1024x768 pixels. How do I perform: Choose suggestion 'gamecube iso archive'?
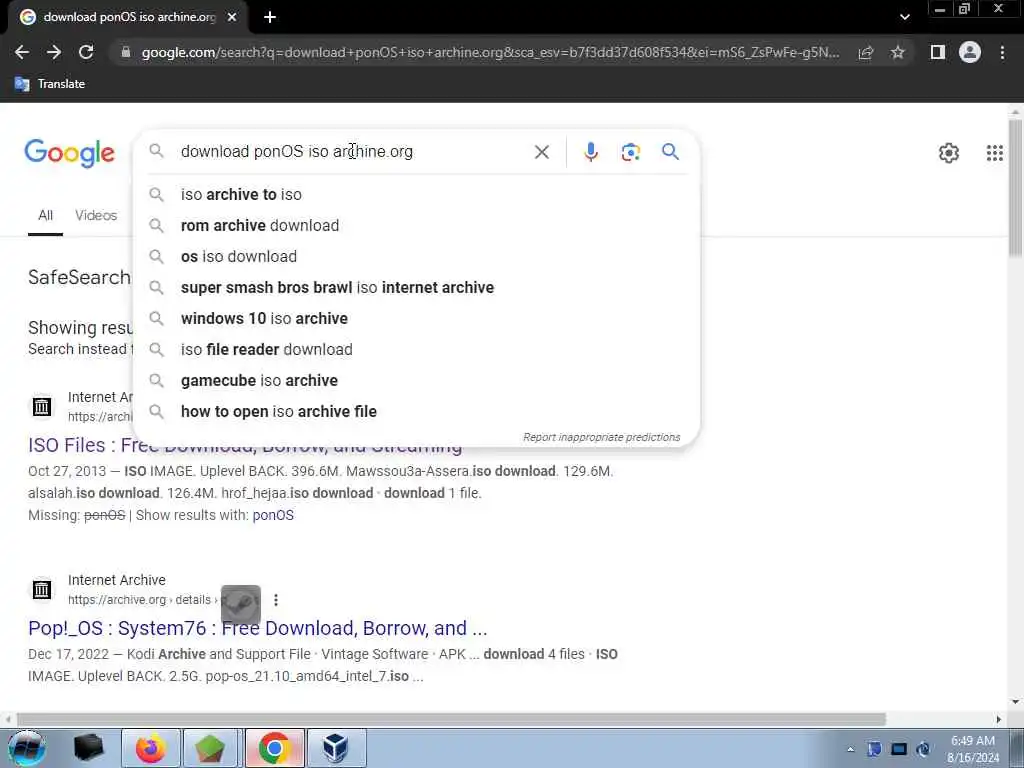click(417, 381)
